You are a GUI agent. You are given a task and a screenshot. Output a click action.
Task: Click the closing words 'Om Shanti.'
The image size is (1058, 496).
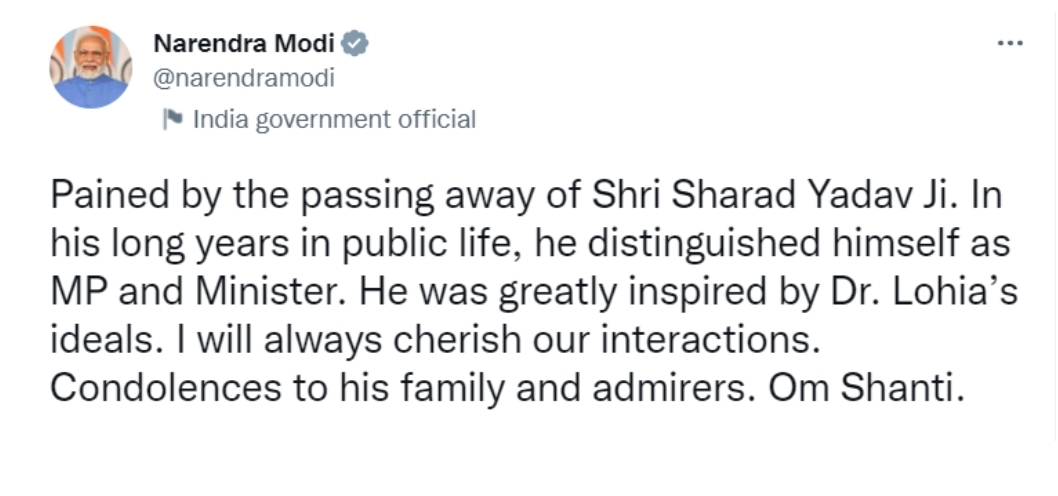click(x=866, y=389)
